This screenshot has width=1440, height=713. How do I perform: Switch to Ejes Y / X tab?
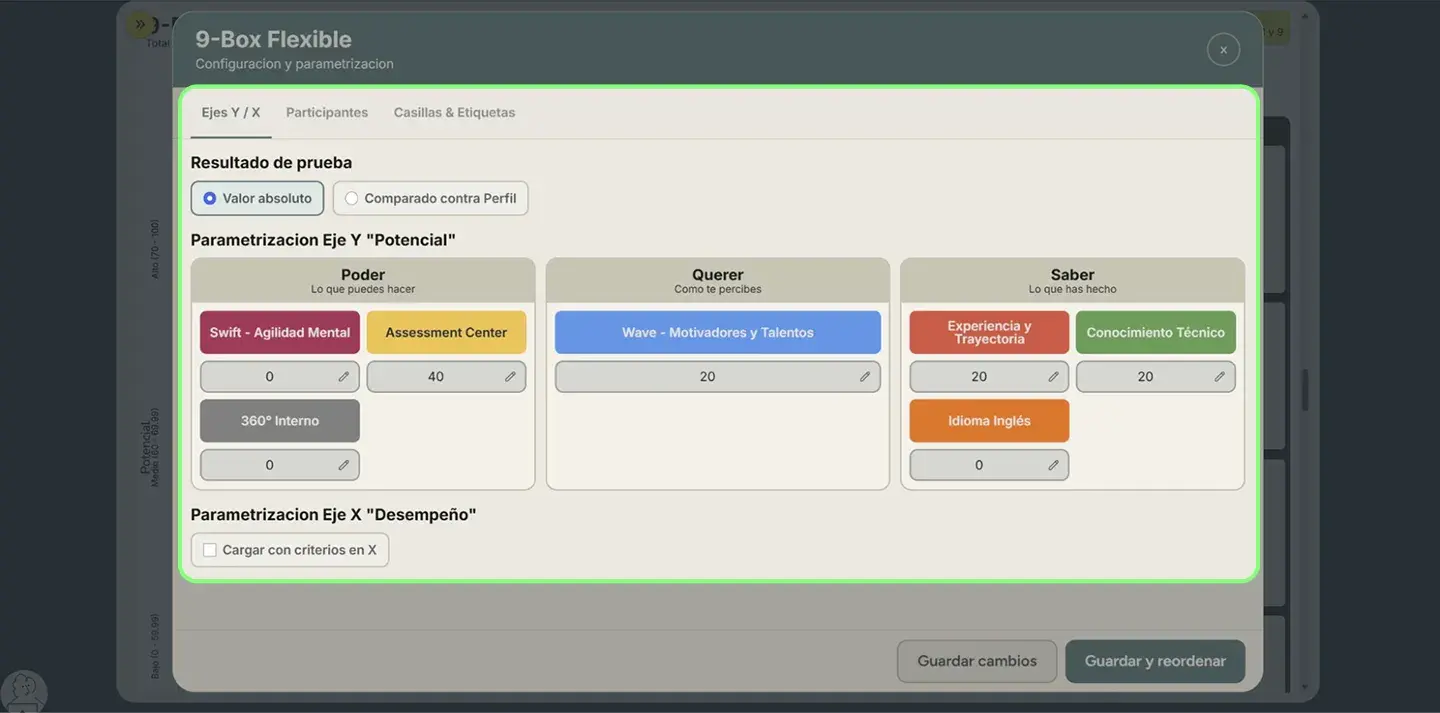click(231, 112)
